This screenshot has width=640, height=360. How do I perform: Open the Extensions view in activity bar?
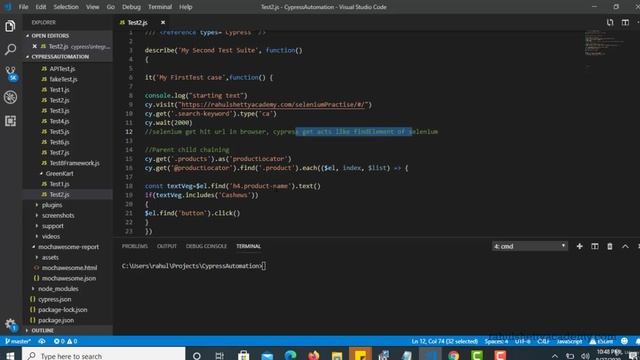[10, 121]
